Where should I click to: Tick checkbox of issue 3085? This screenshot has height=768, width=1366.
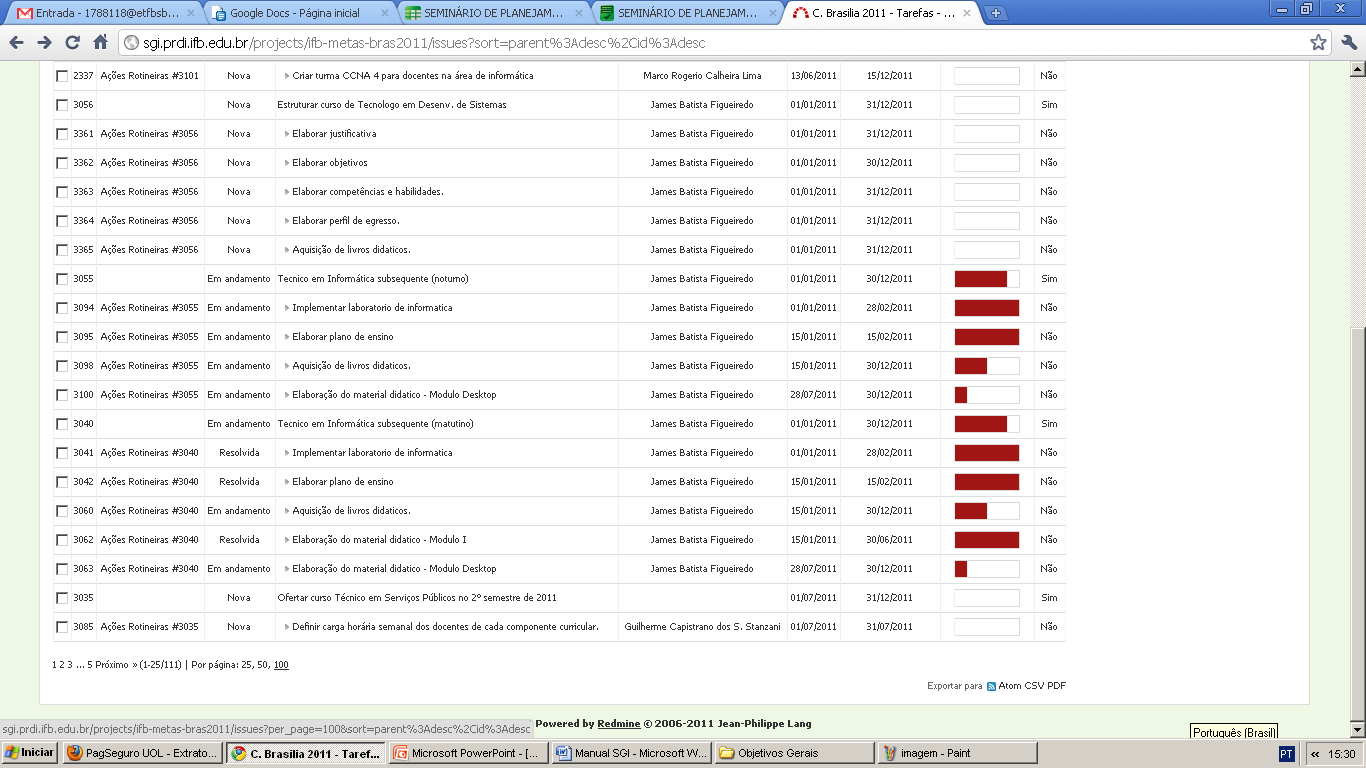tap(62, 627)
